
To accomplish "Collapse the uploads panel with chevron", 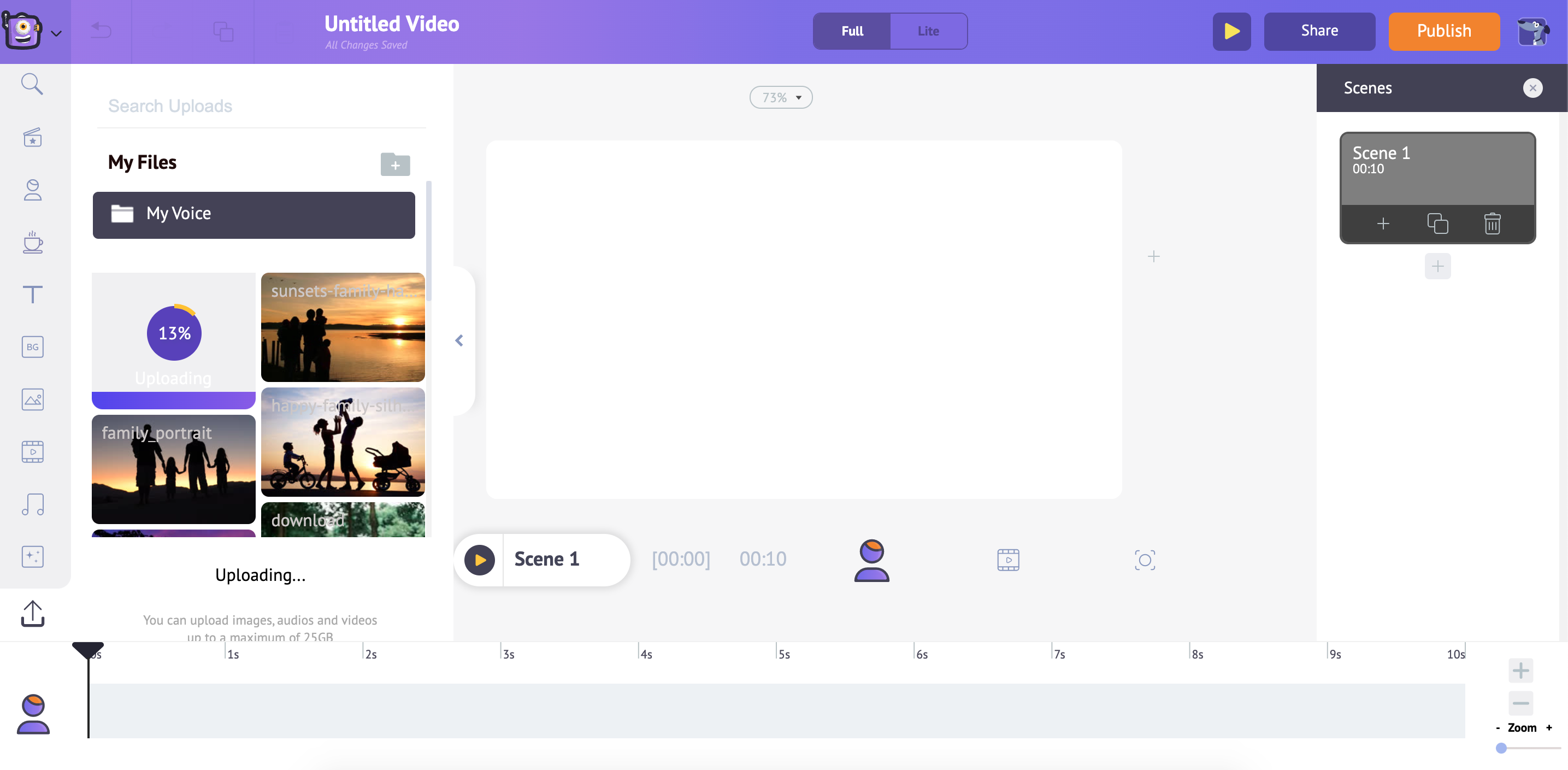I will point(459,341).
